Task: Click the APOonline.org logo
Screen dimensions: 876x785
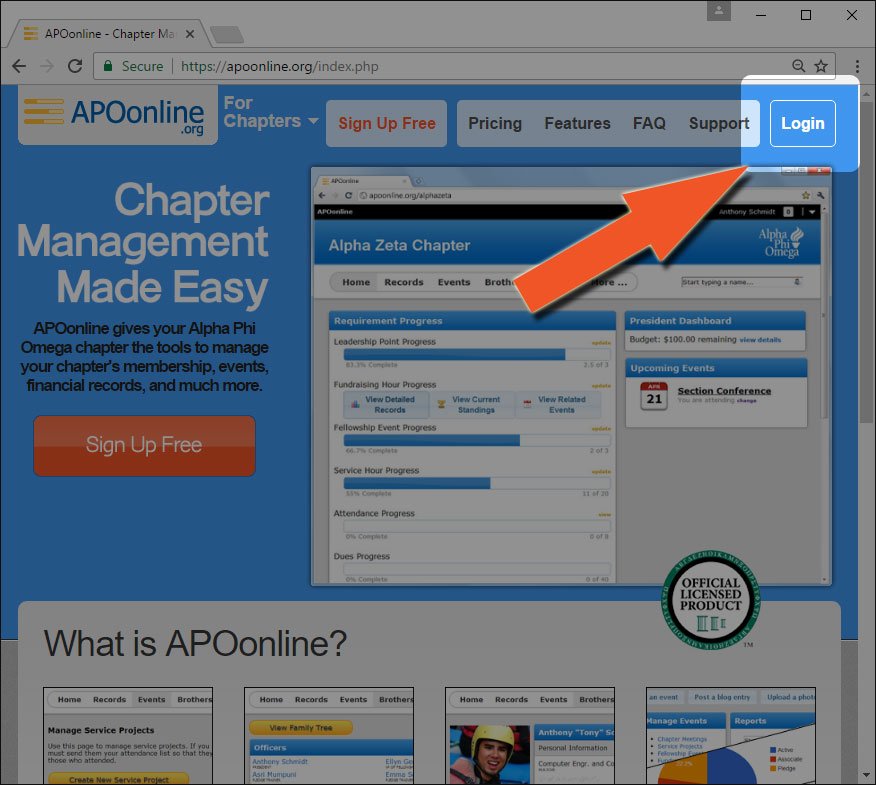Action: click(x=118, y=115)
